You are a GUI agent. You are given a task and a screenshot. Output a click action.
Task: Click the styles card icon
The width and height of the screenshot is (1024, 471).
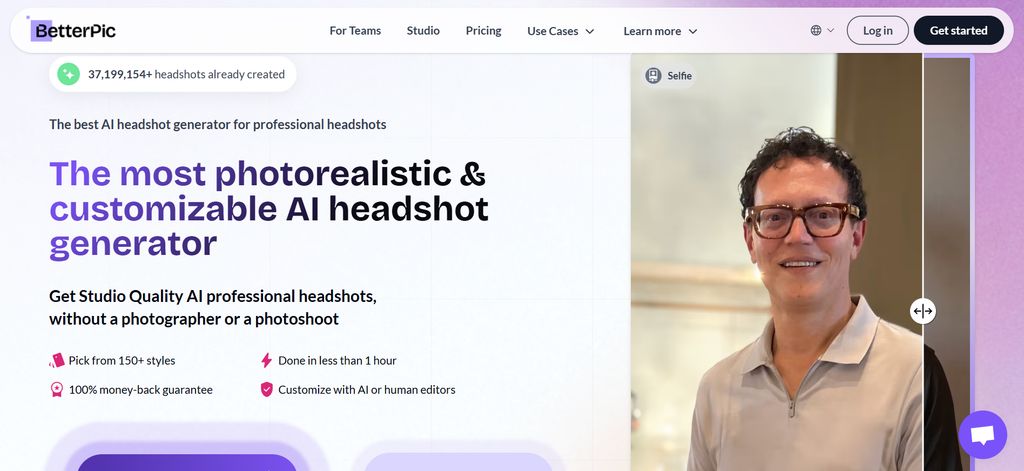[x=57, y=360]
